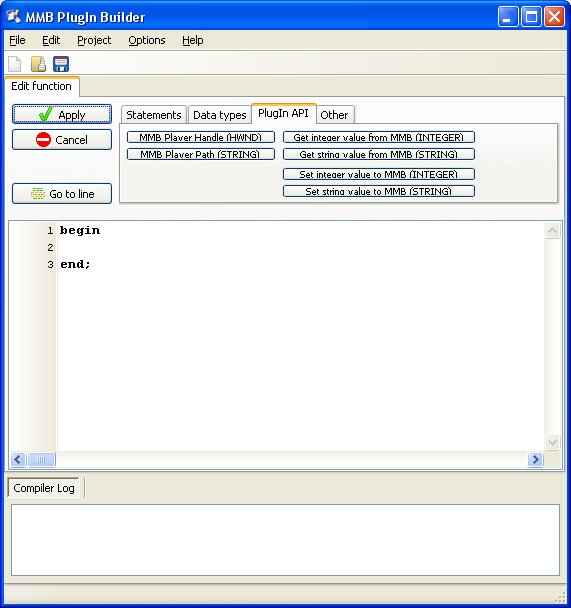
Task: Close the MMB PlugIn Builder window
Action: click(554, 17)
